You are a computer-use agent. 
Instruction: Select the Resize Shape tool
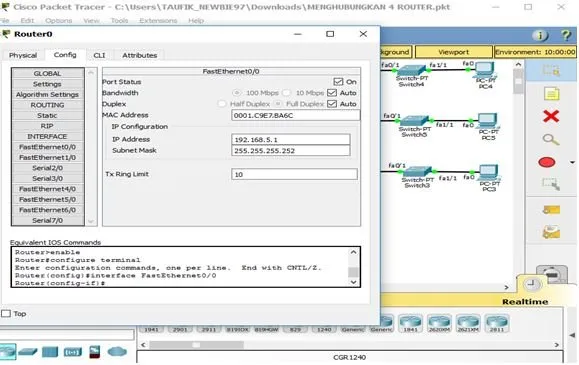551,184
